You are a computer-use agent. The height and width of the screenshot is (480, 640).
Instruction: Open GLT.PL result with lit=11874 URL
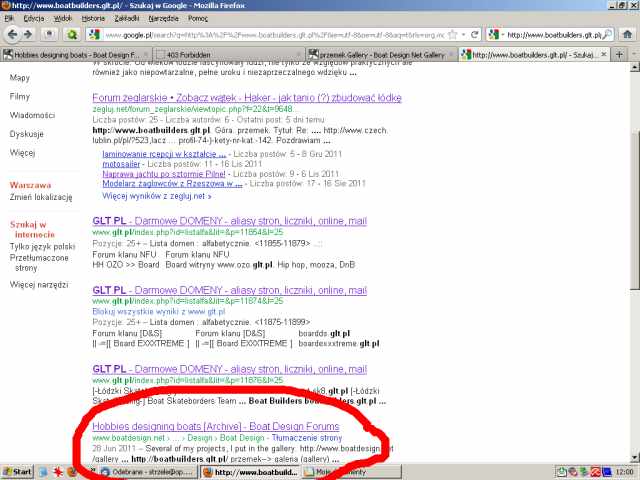[229, 291]
